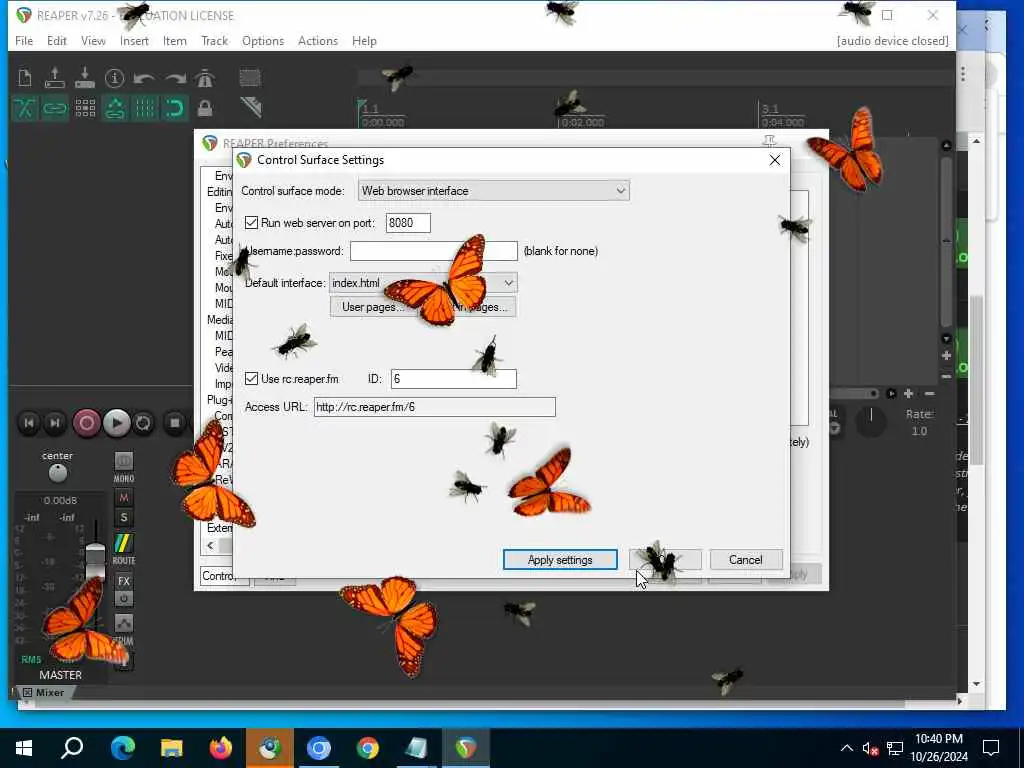Toggle snap magnet icon
1024x768 pixels.
coord(175,108)
